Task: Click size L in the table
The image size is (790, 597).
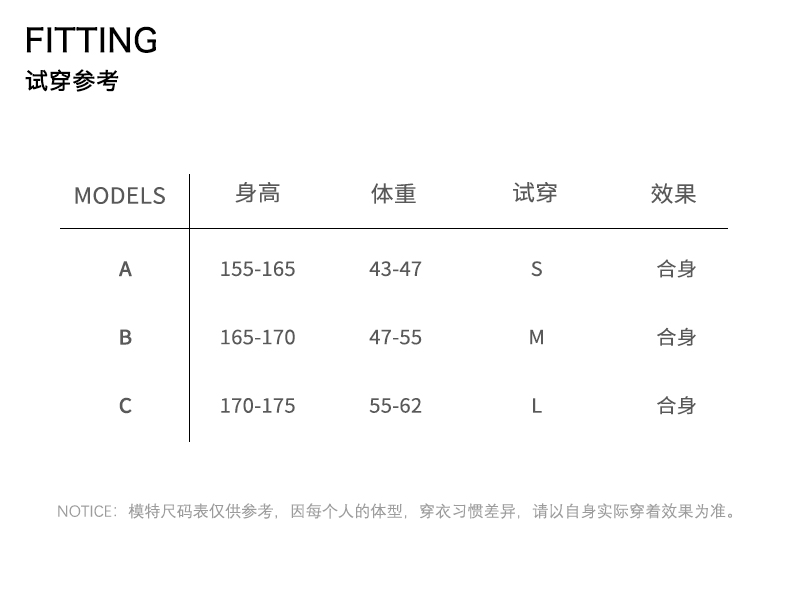Action: point(536,405)
